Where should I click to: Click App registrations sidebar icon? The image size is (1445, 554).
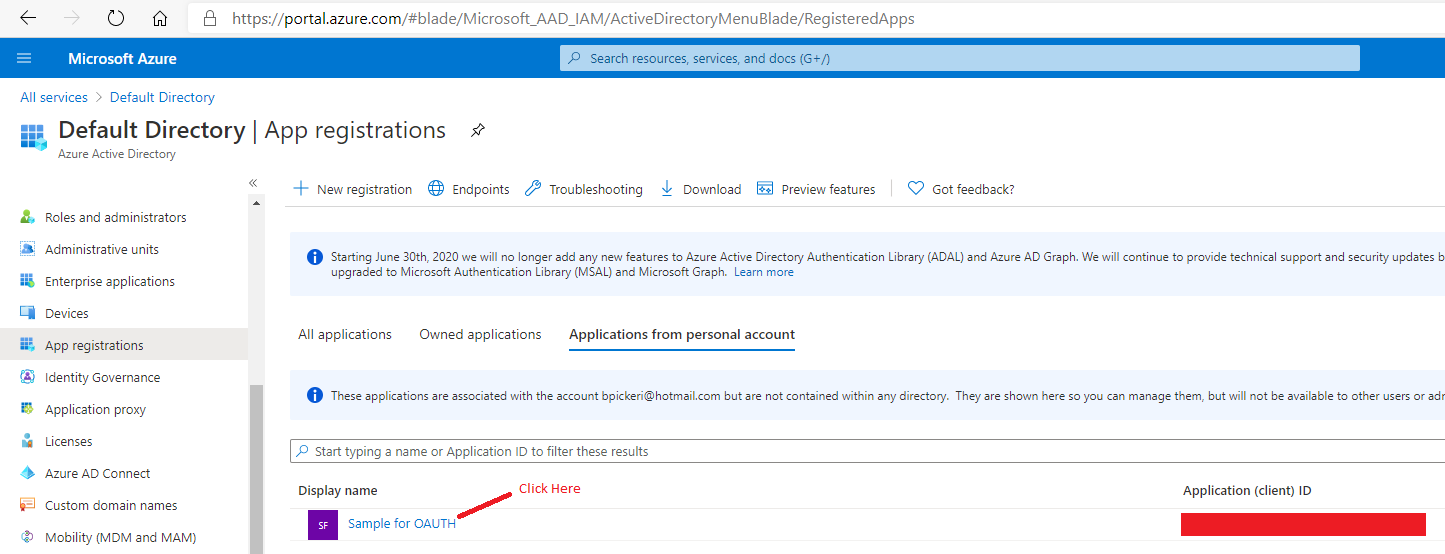coord(27,345)
